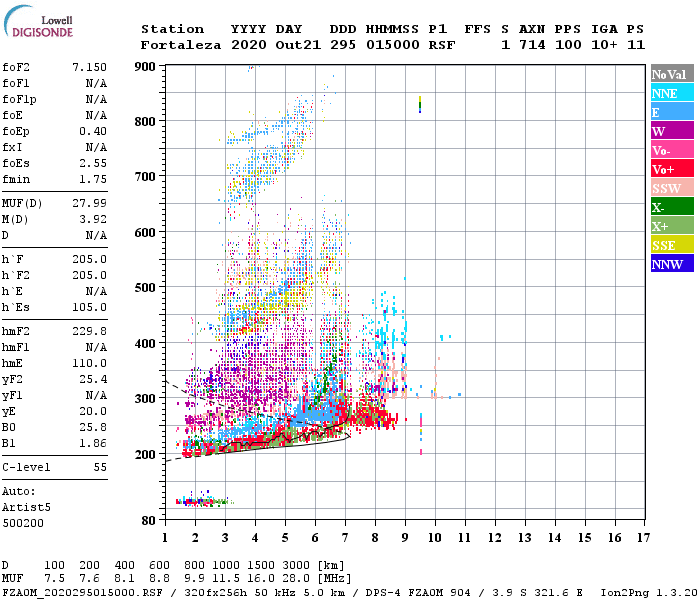Click the h`Es value 105.0
Screen dimensions: 700x600
pyautogui.click(x=89, y=308)
